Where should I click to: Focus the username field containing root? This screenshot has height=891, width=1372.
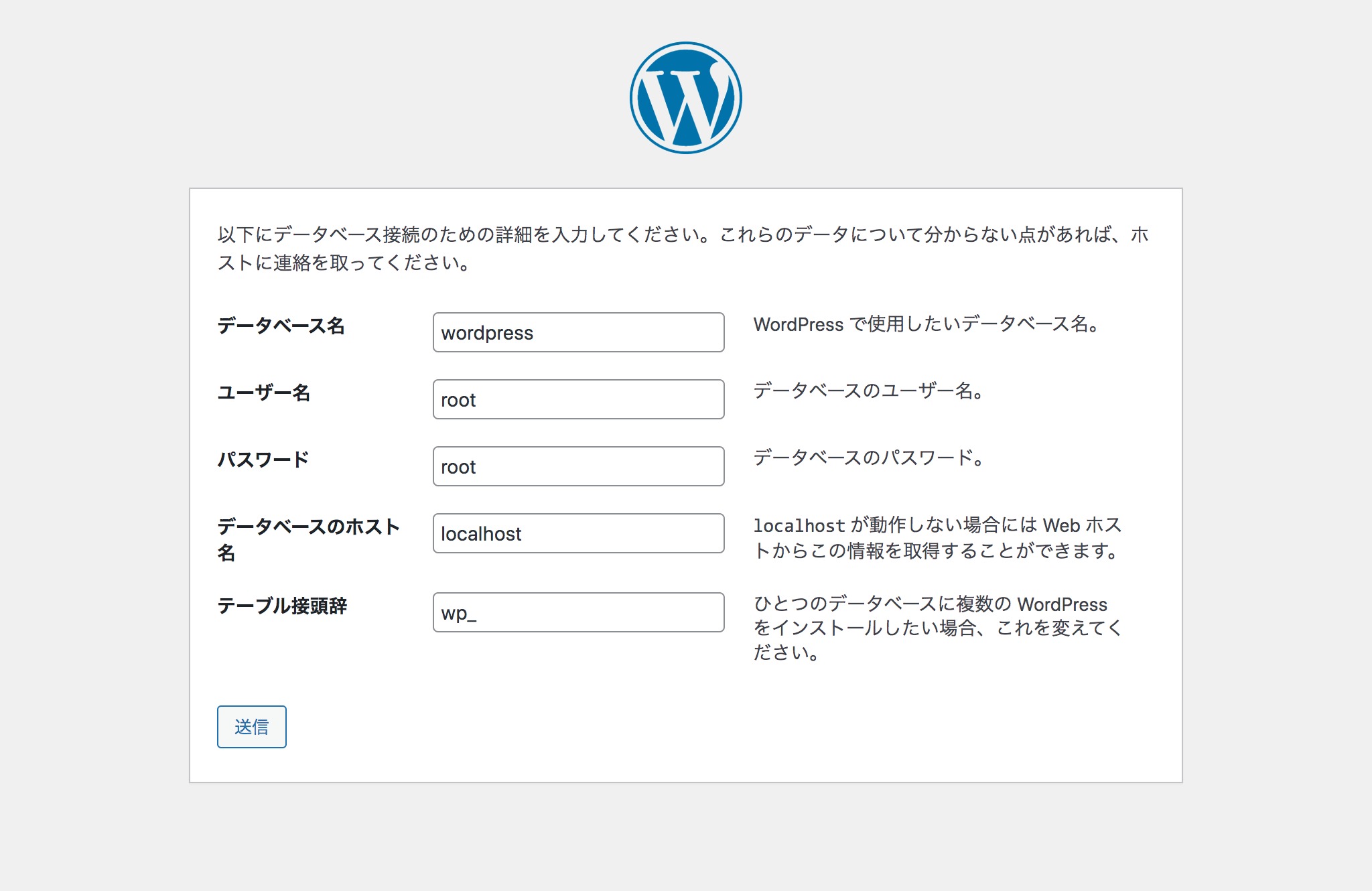578,399
